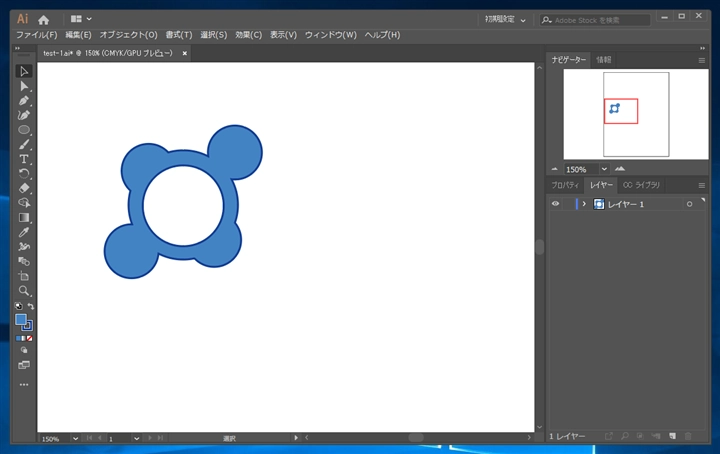The height and width of the screenshot is (454, 720).
Task: Select the Gradient tool
Action: 24,218
